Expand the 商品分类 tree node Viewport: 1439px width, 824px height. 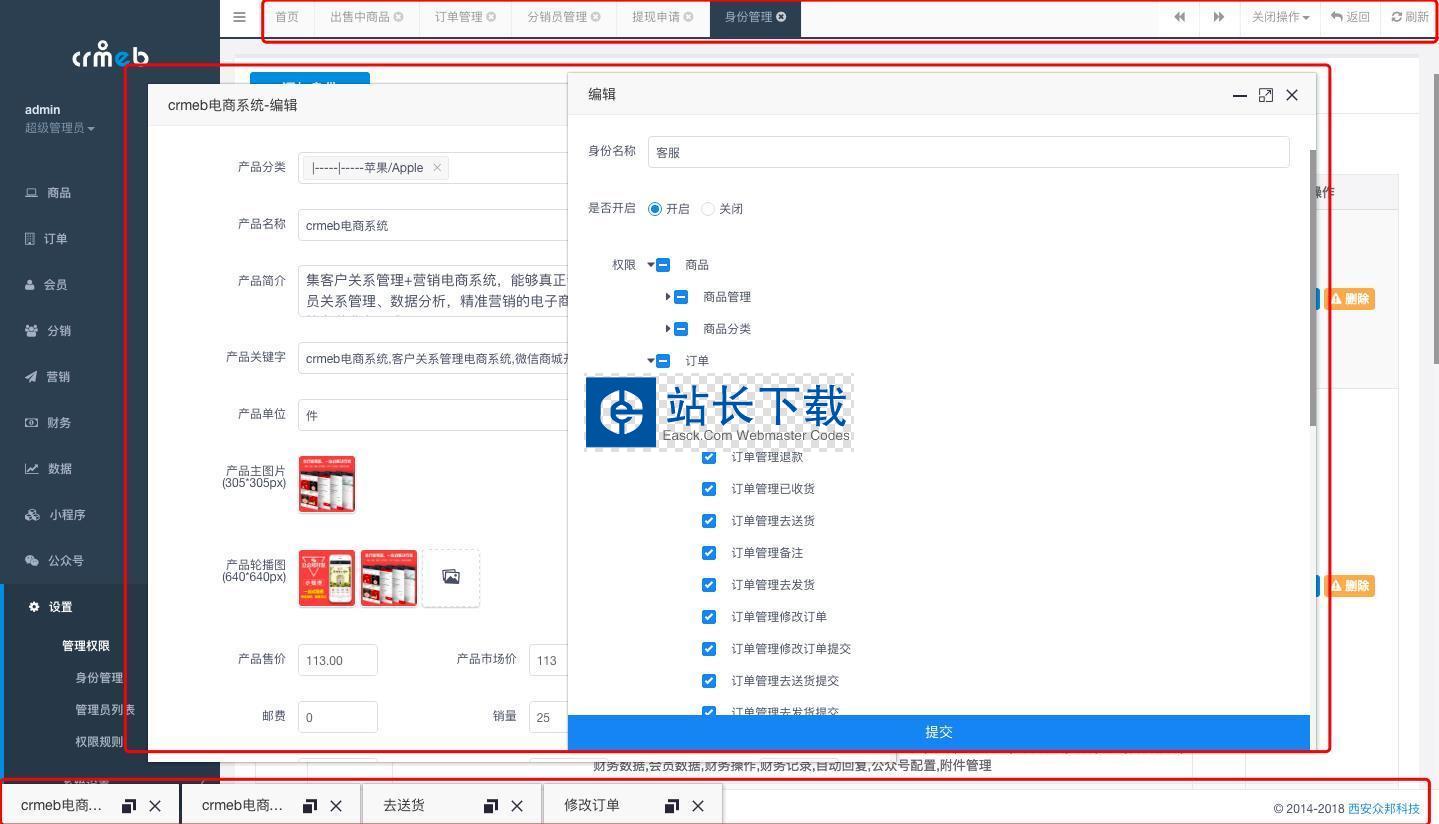pyautogui.click(x=668, y=329)
